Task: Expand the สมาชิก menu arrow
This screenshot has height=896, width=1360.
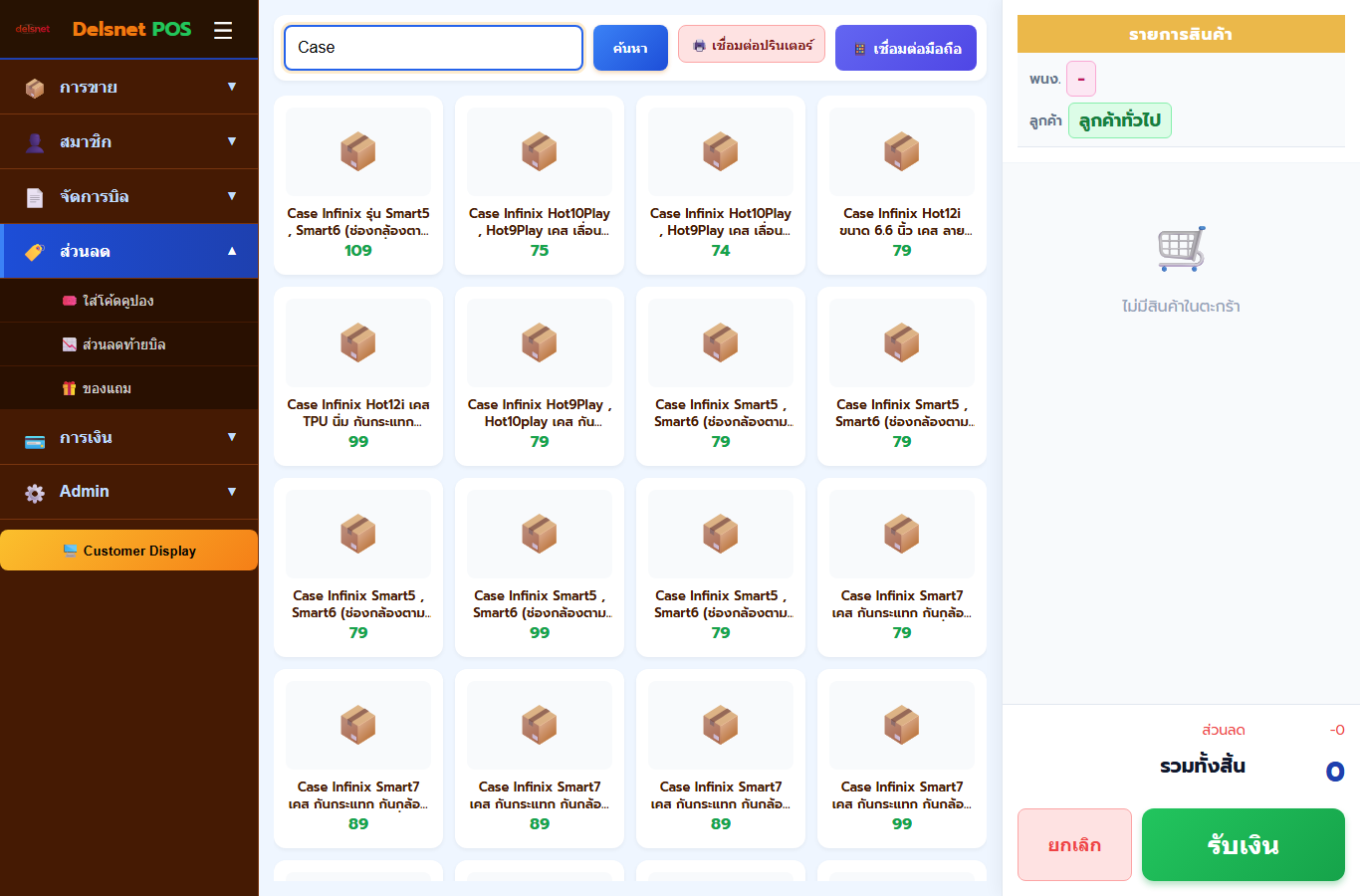Action: tap(232, 141)
